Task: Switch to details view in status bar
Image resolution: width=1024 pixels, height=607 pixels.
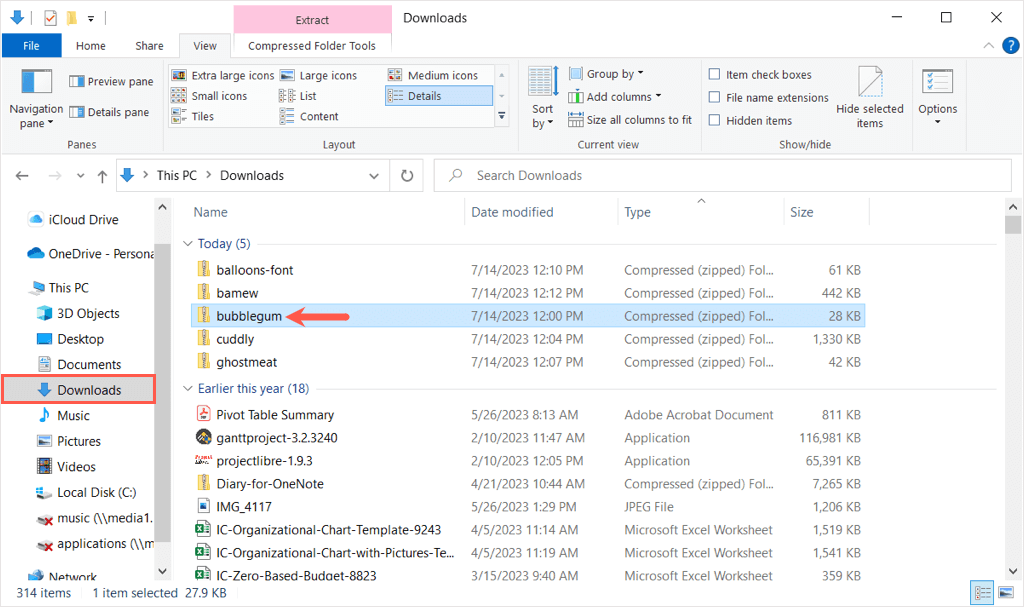Action: pos(982,593)
